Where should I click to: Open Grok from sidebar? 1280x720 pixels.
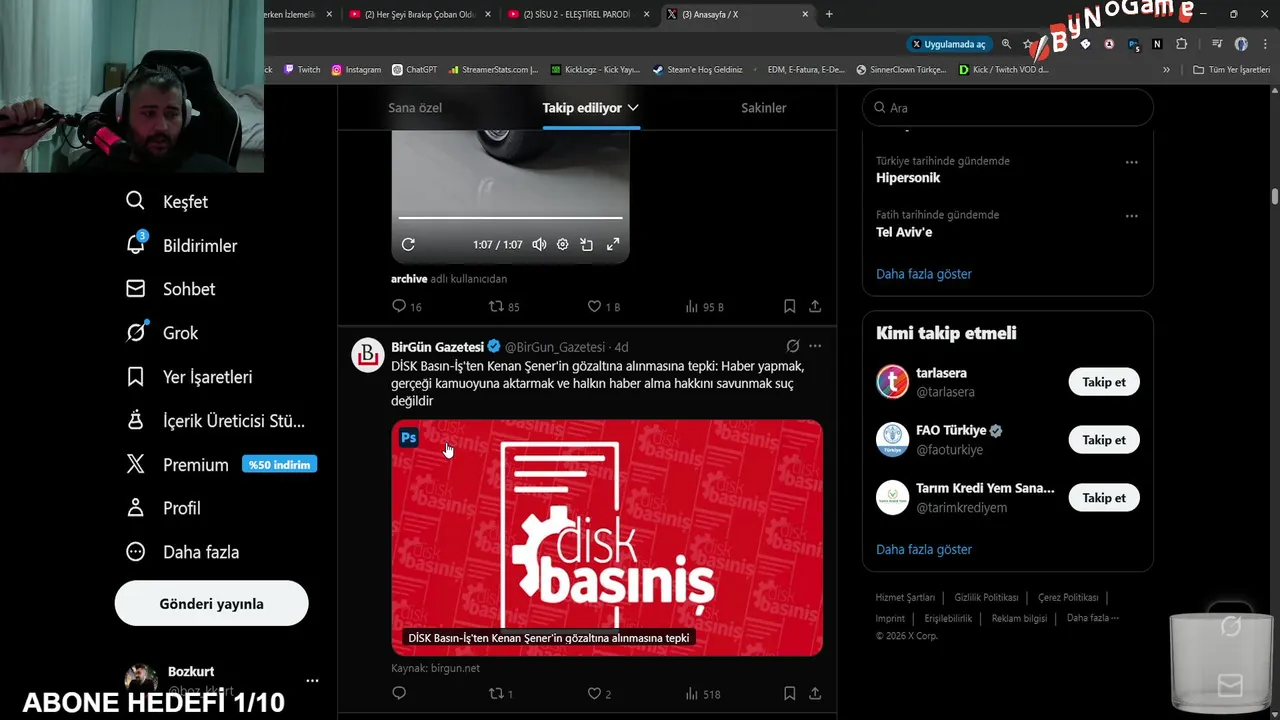(x=135, y=332)
